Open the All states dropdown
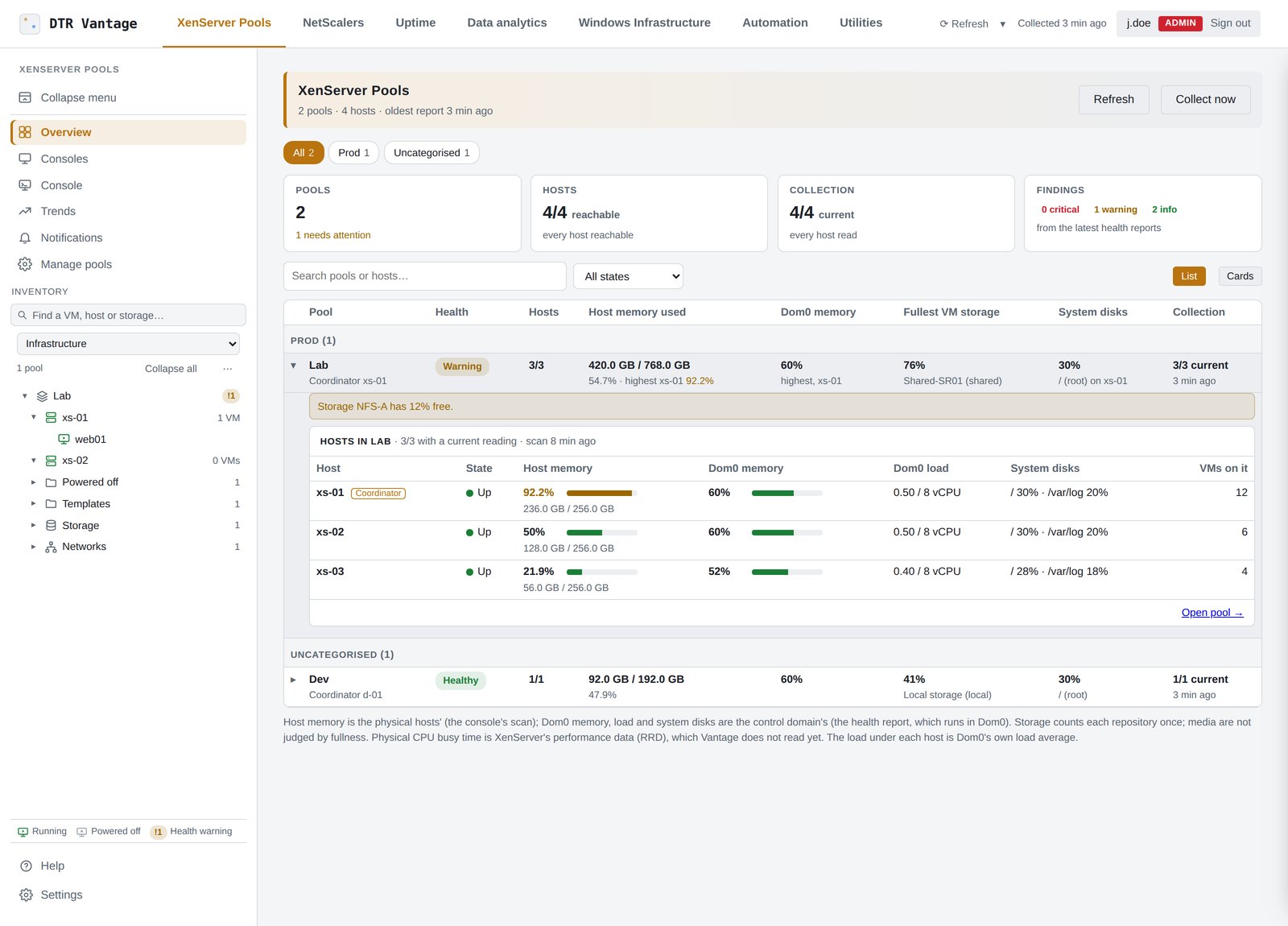1288x926 pixels. pyautogui.click(x=628, y=276)
